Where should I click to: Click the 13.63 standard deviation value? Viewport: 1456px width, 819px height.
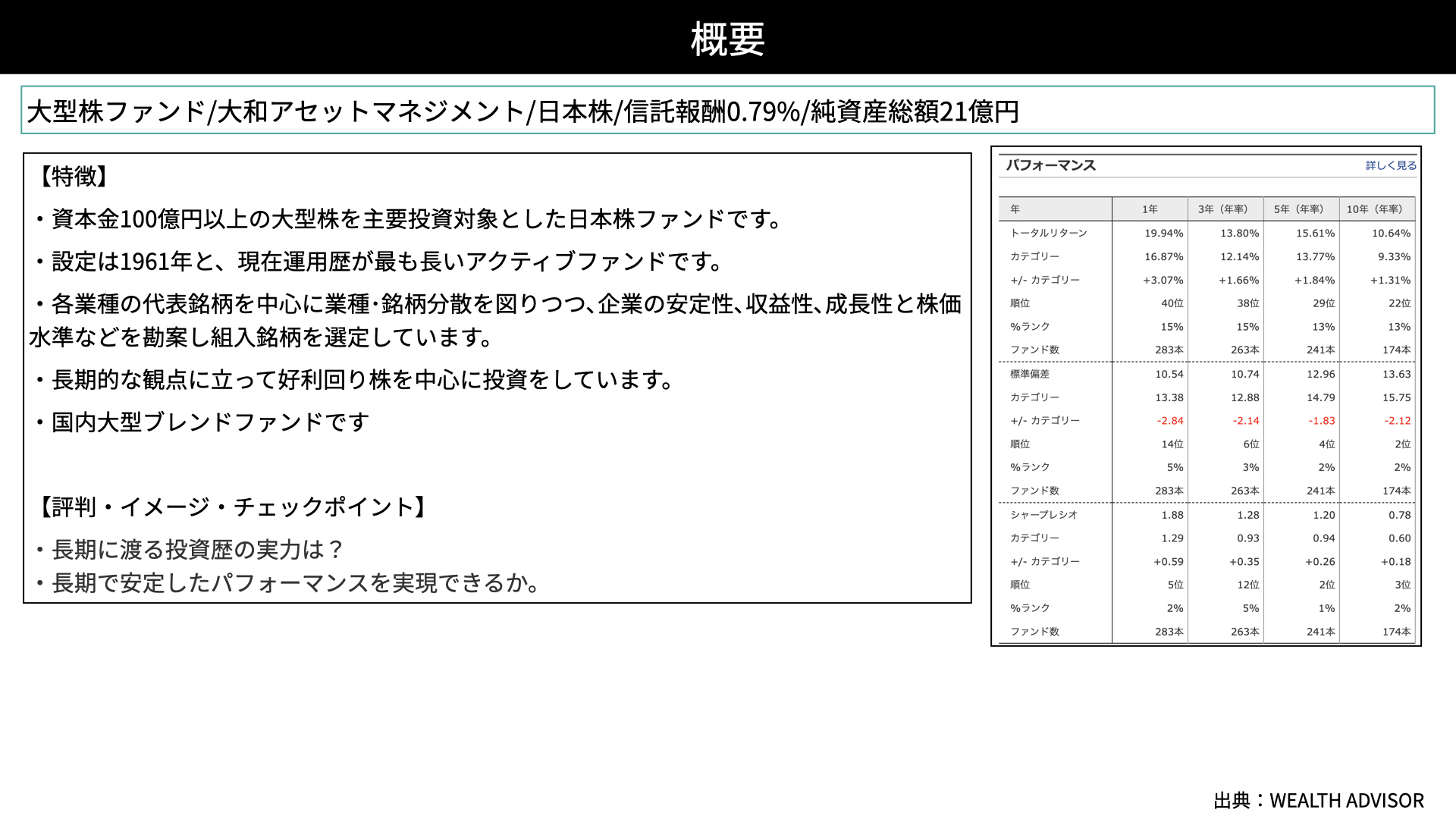pos(1396,375)
